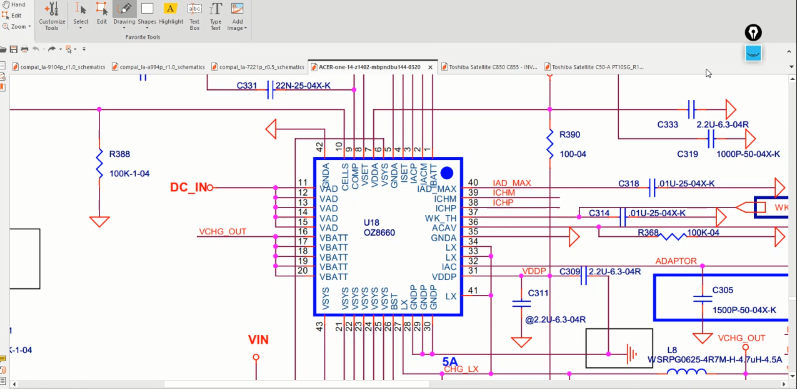Screen dimensions: 797x389
Task: Close the ACER-one-14-z1402 document tab
Action: coord(431,67)
